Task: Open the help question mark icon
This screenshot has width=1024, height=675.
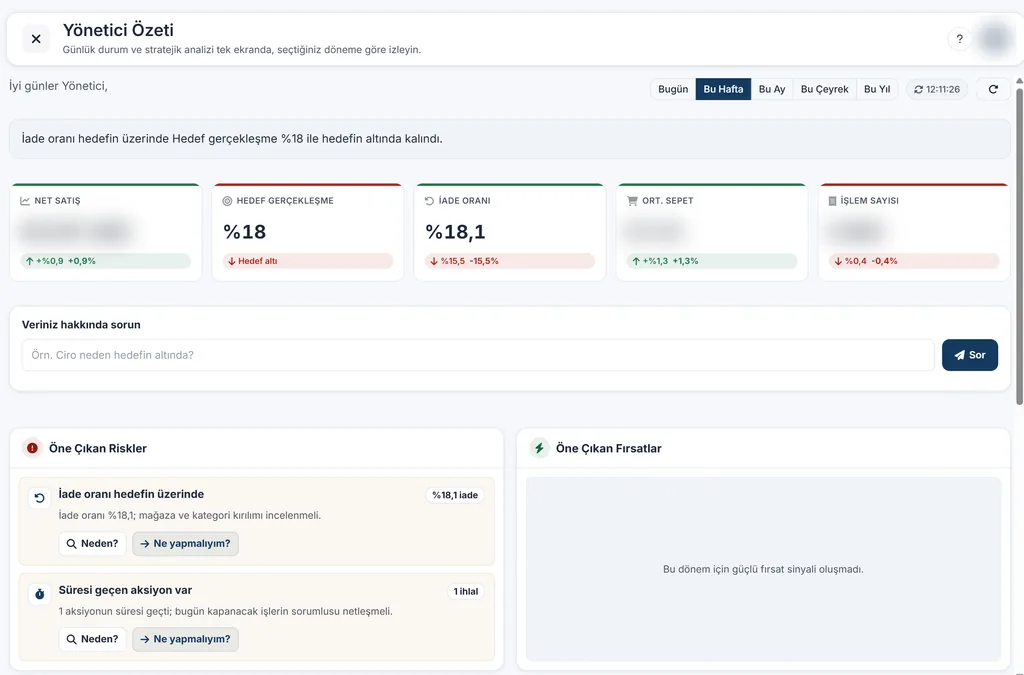Action: (x=959, y=39)
